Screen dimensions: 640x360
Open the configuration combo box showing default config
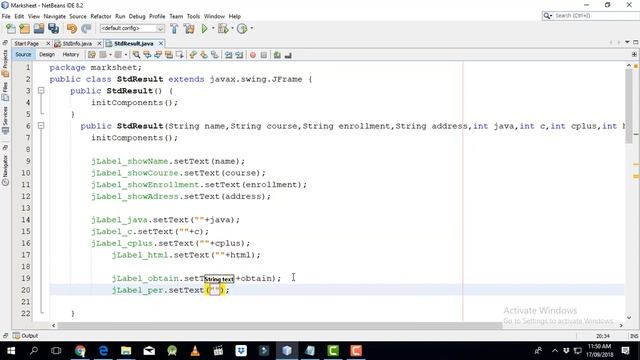[x=132, y=28]
